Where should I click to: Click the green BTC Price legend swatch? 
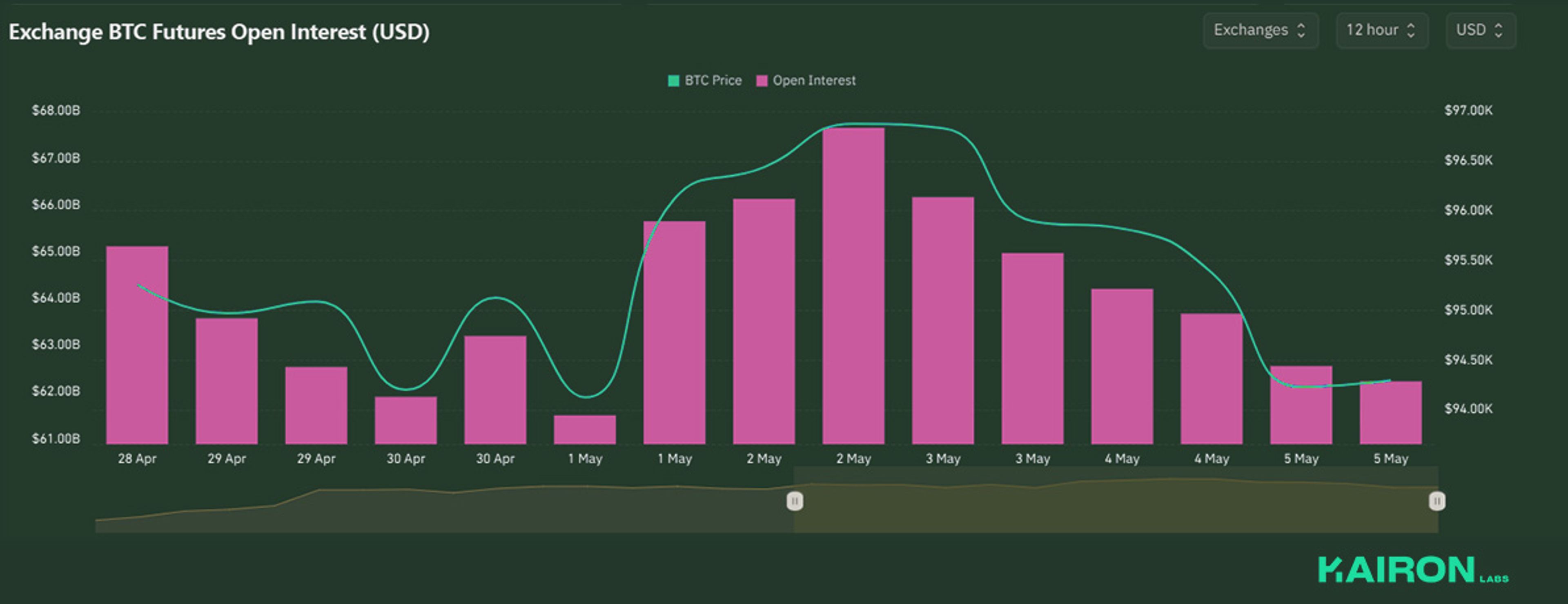click(x=673, y=81)
